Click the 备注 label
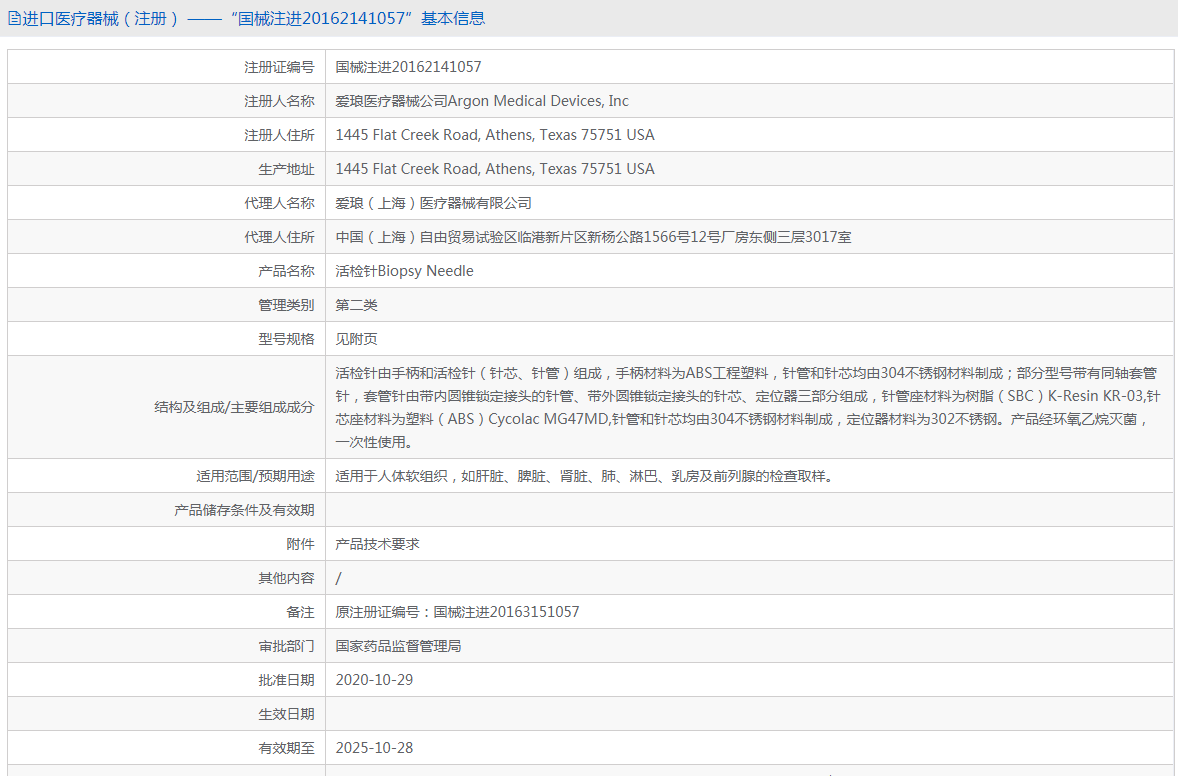Image resolution: width=1178 pixels, height=776 pixels. 301,612
